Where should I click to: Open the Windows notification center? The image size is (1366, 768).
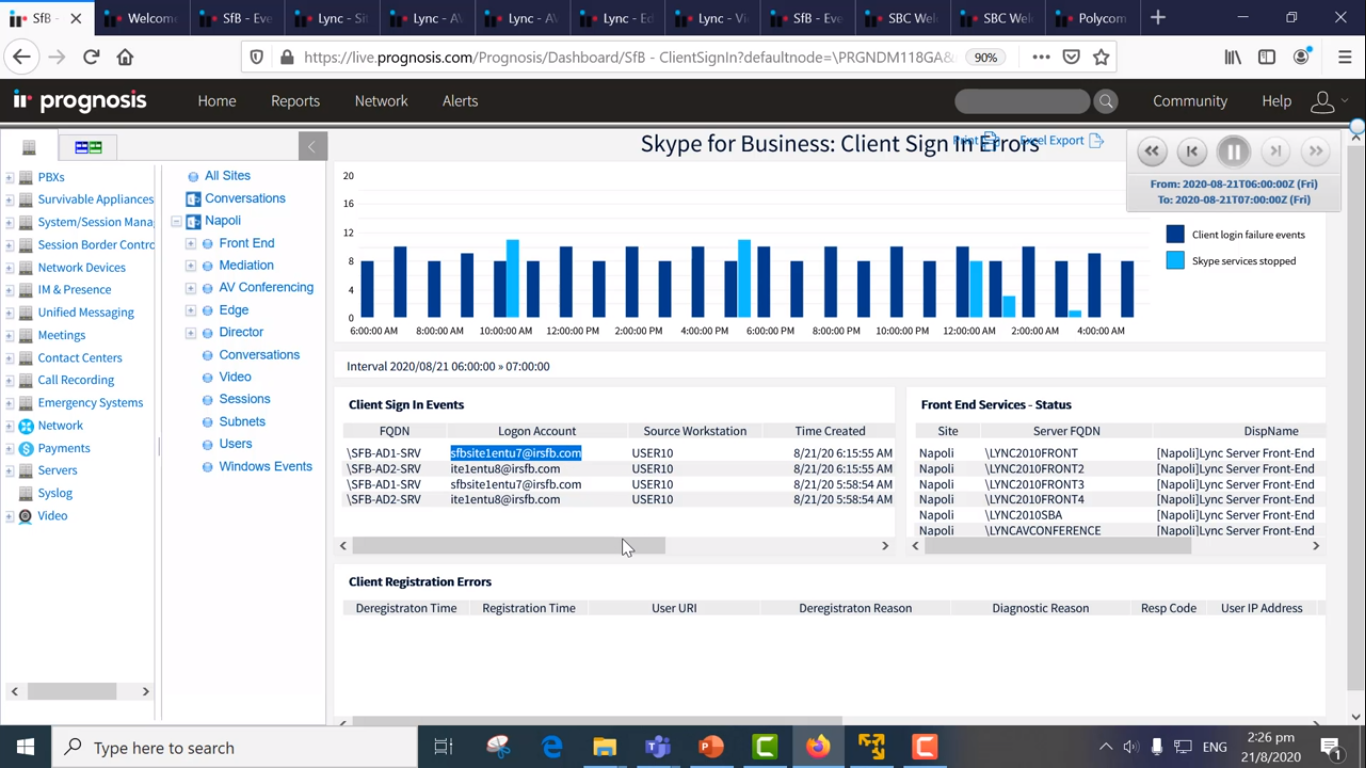[x=1331, y=747]
